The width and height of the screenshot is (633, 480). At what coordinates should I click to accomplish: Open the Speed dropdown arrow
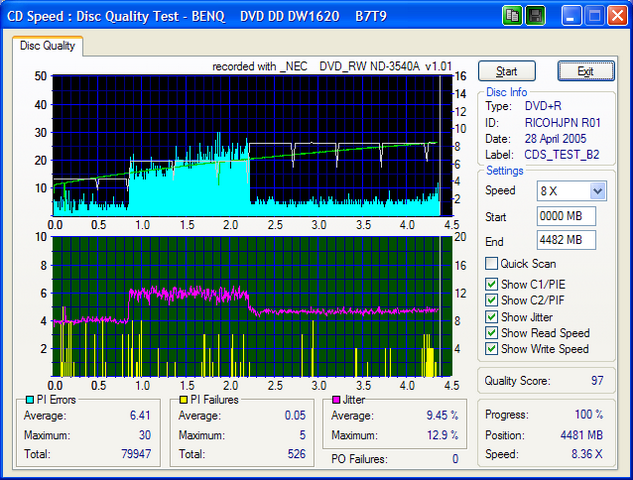pos(597,191)
